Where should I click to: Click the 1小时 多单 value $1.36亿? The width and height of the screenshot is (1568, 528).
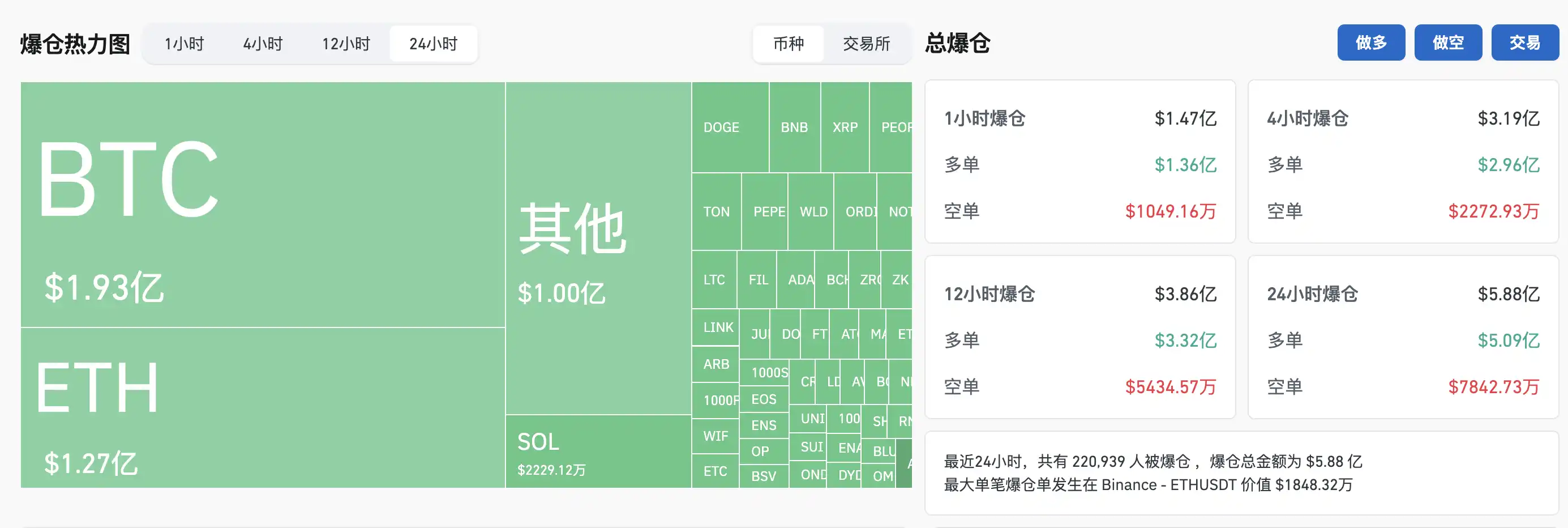click(1185, 165)
